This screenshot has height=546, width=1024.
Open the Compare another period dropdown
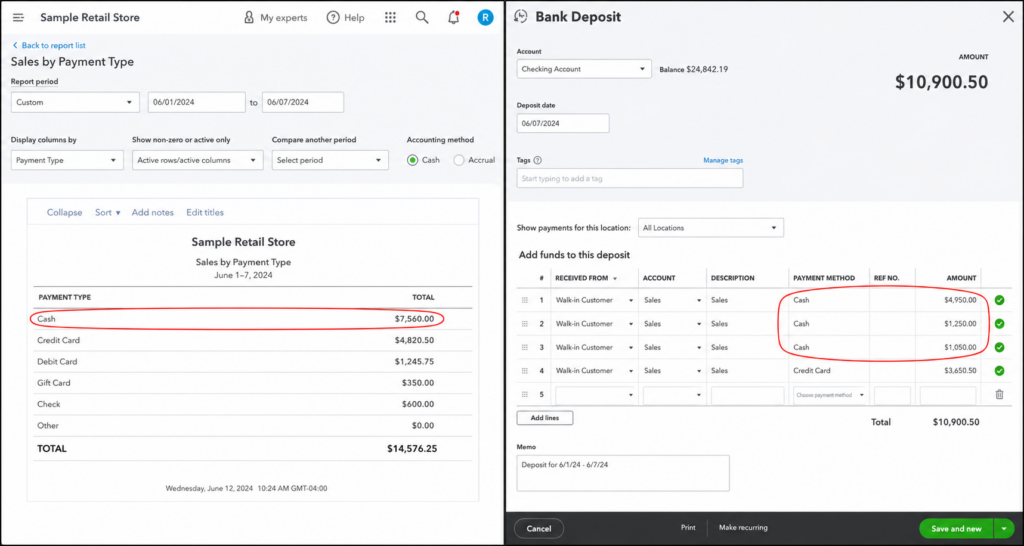pyautogui.click(x=330, y=160)
